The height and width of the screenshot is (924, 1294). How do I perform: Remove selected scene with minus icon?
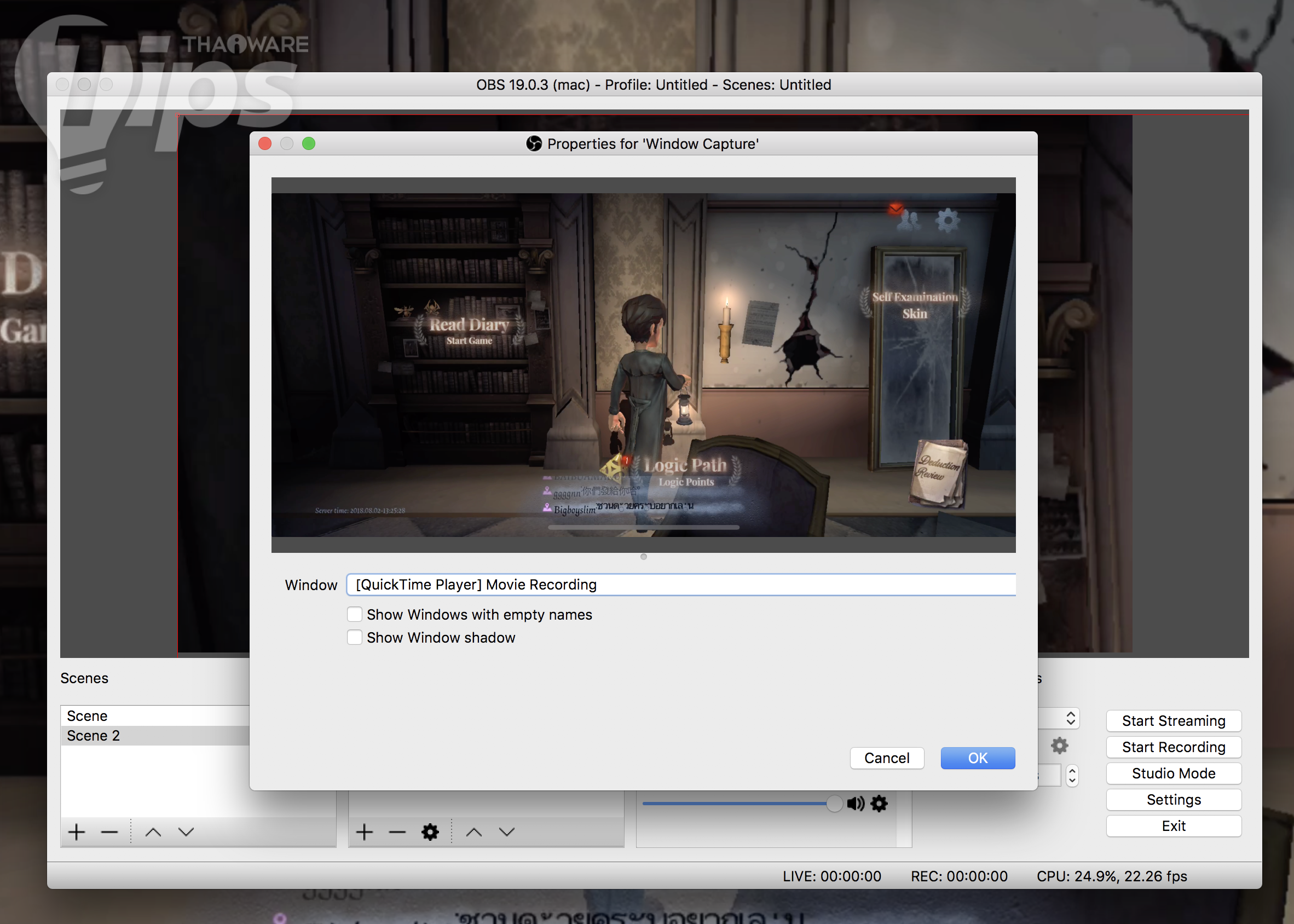[x=109, y=832]
